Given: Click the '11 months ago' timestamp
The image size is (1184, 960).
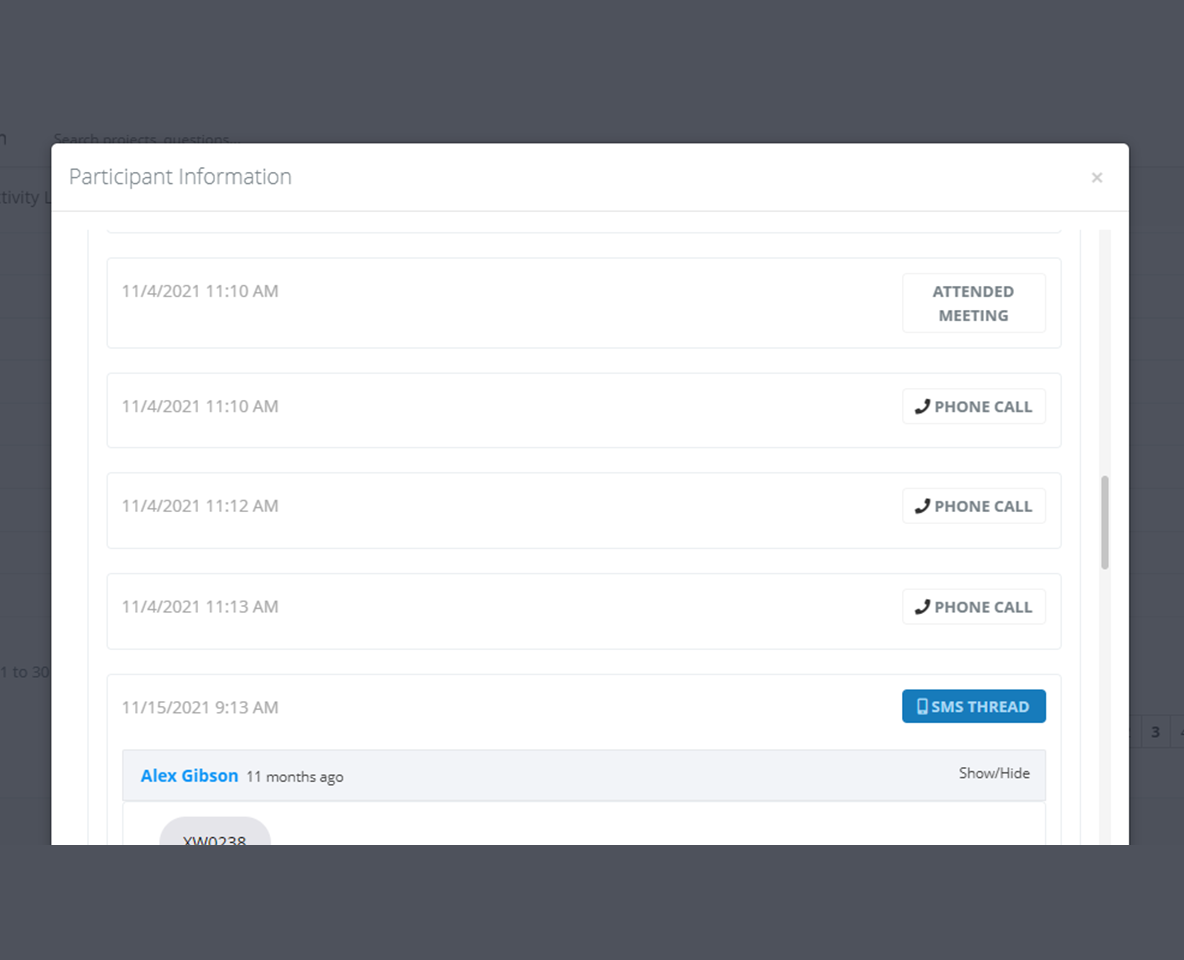Looking at the screenshot, I should coord(295,777).
